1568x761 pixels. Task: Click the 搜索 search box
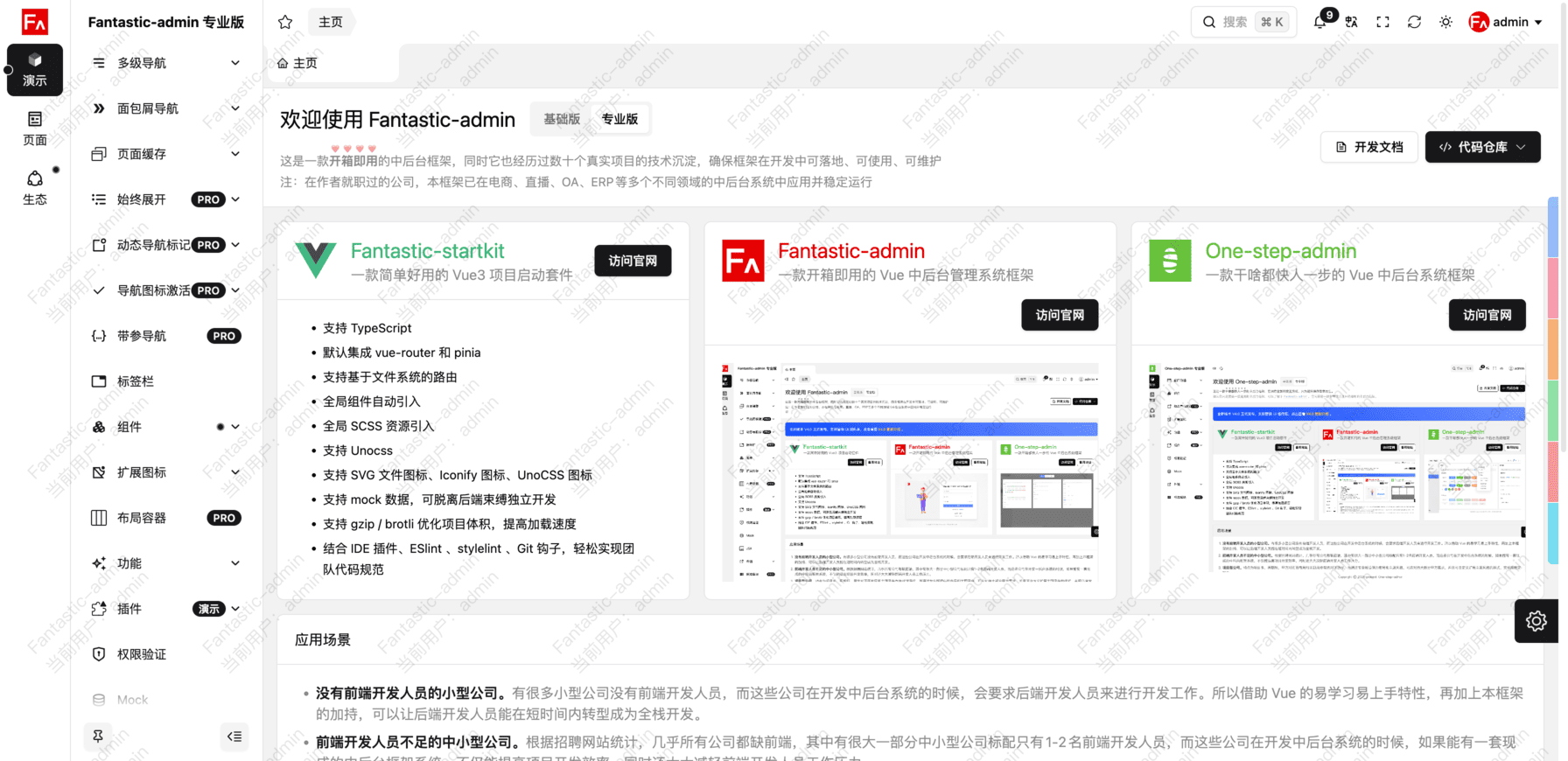[1242, 22]
